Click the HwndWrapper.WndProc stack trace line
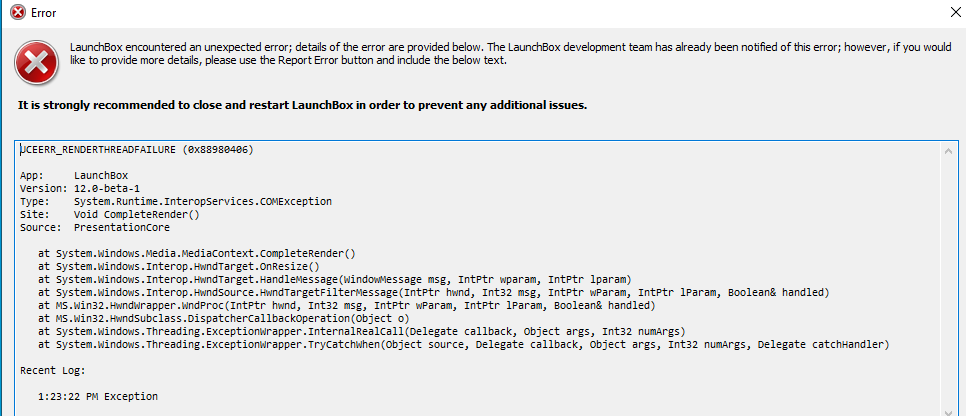 point(346,305)
